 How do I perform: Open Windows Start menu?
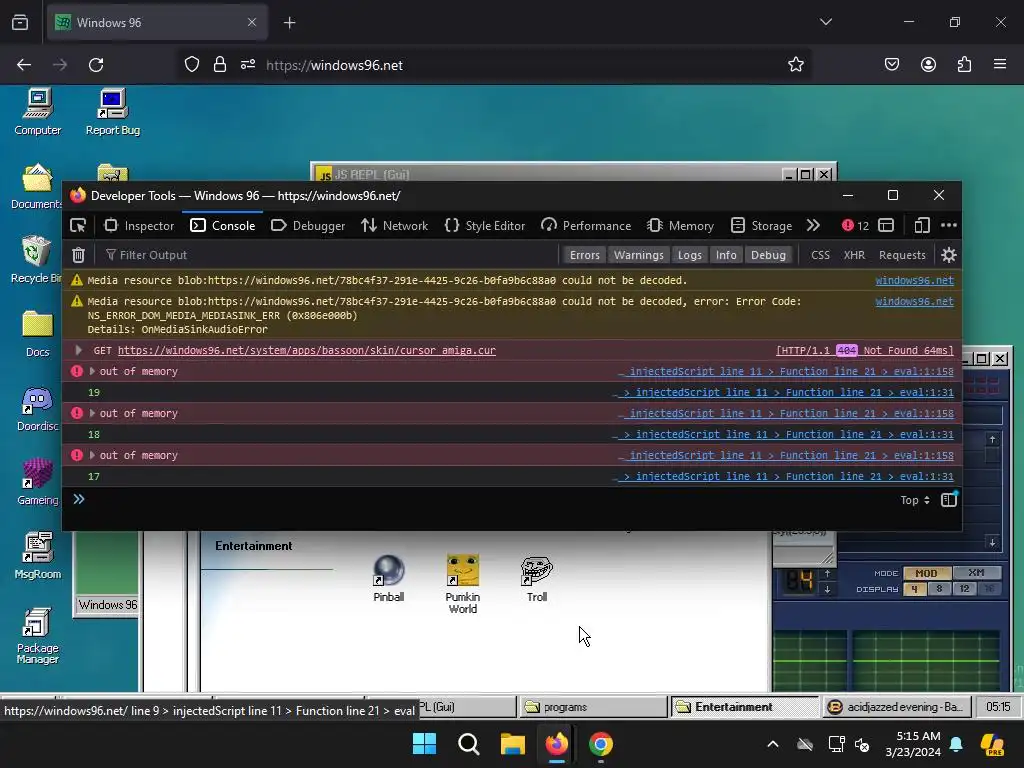tap(424, 744)
